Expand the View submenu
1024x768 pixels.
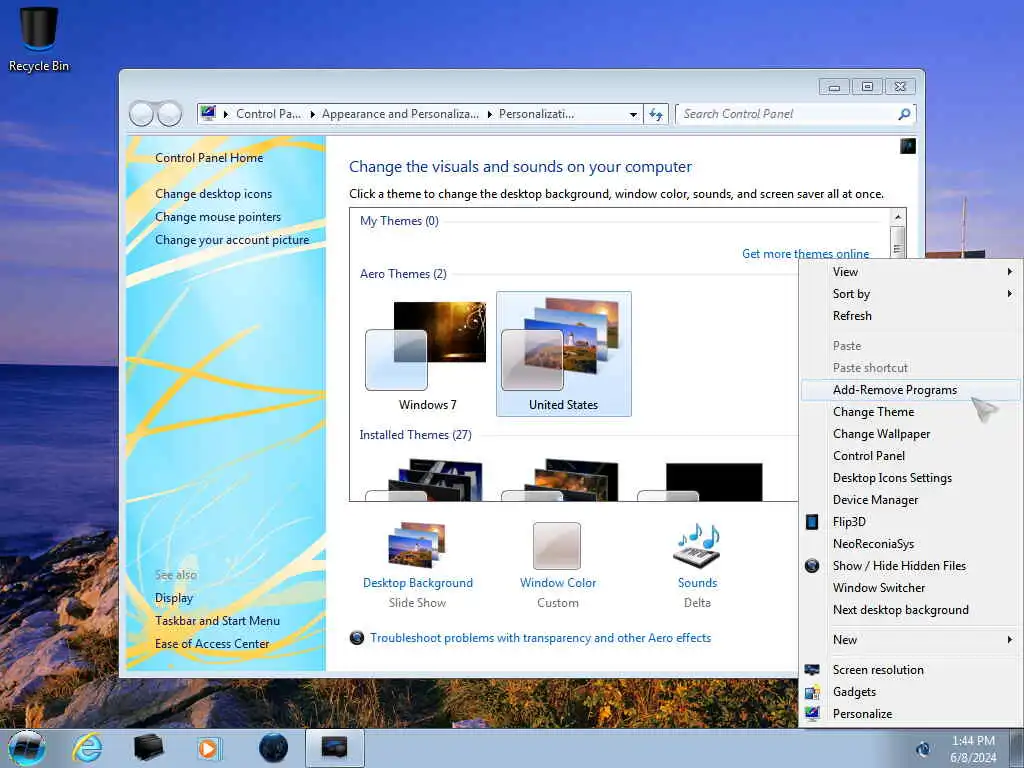910,272
